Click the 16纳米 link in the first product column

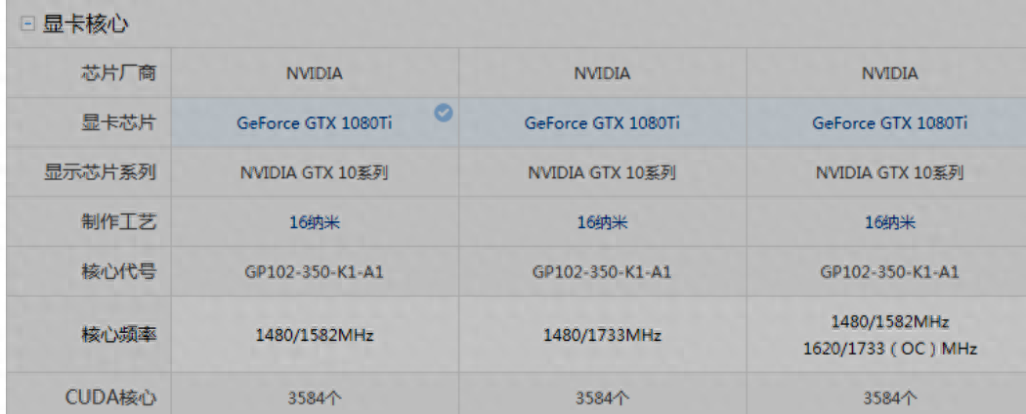click(314, 222)
